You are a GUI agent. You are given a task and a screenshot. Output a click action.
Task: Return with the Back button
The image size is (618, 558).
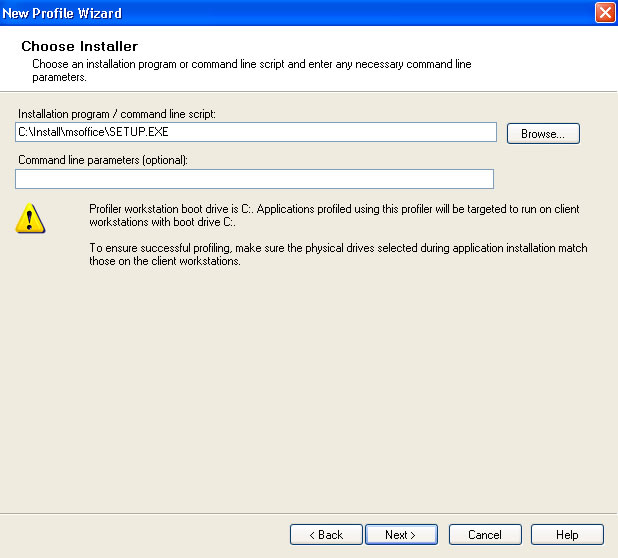tap(326, 535)
